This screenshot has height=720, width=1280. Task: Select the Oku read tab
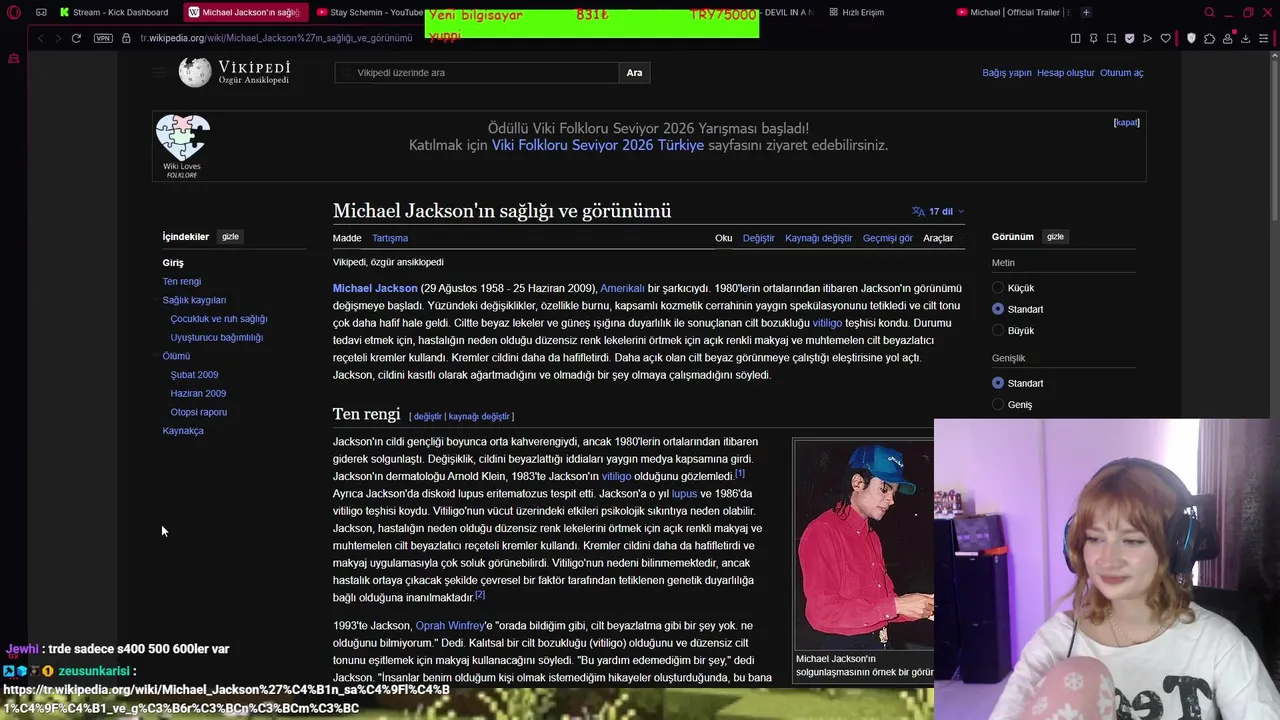(724, 238)
